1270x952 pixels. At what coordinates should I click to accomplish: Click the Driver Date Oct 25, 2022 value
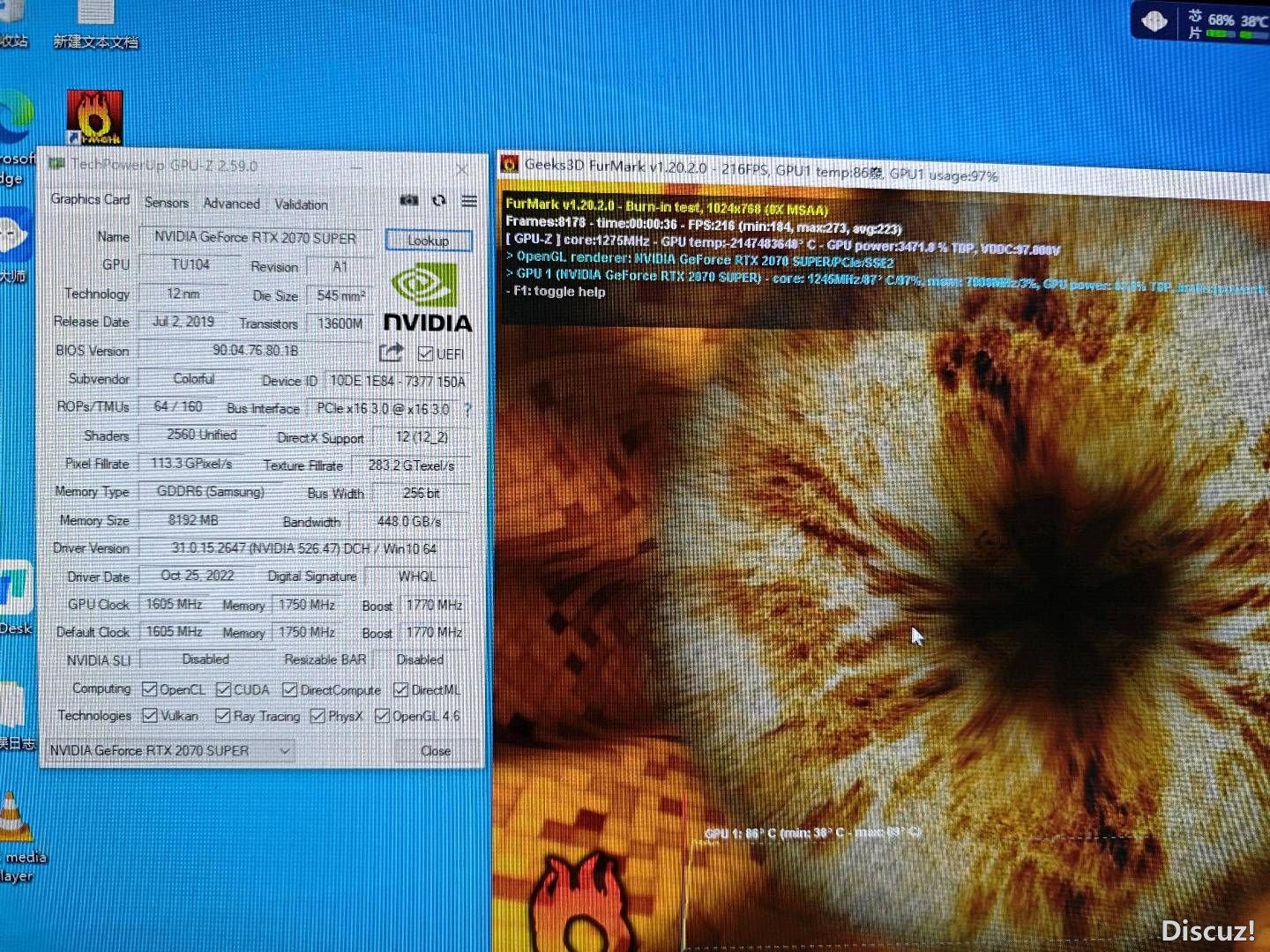198,576
